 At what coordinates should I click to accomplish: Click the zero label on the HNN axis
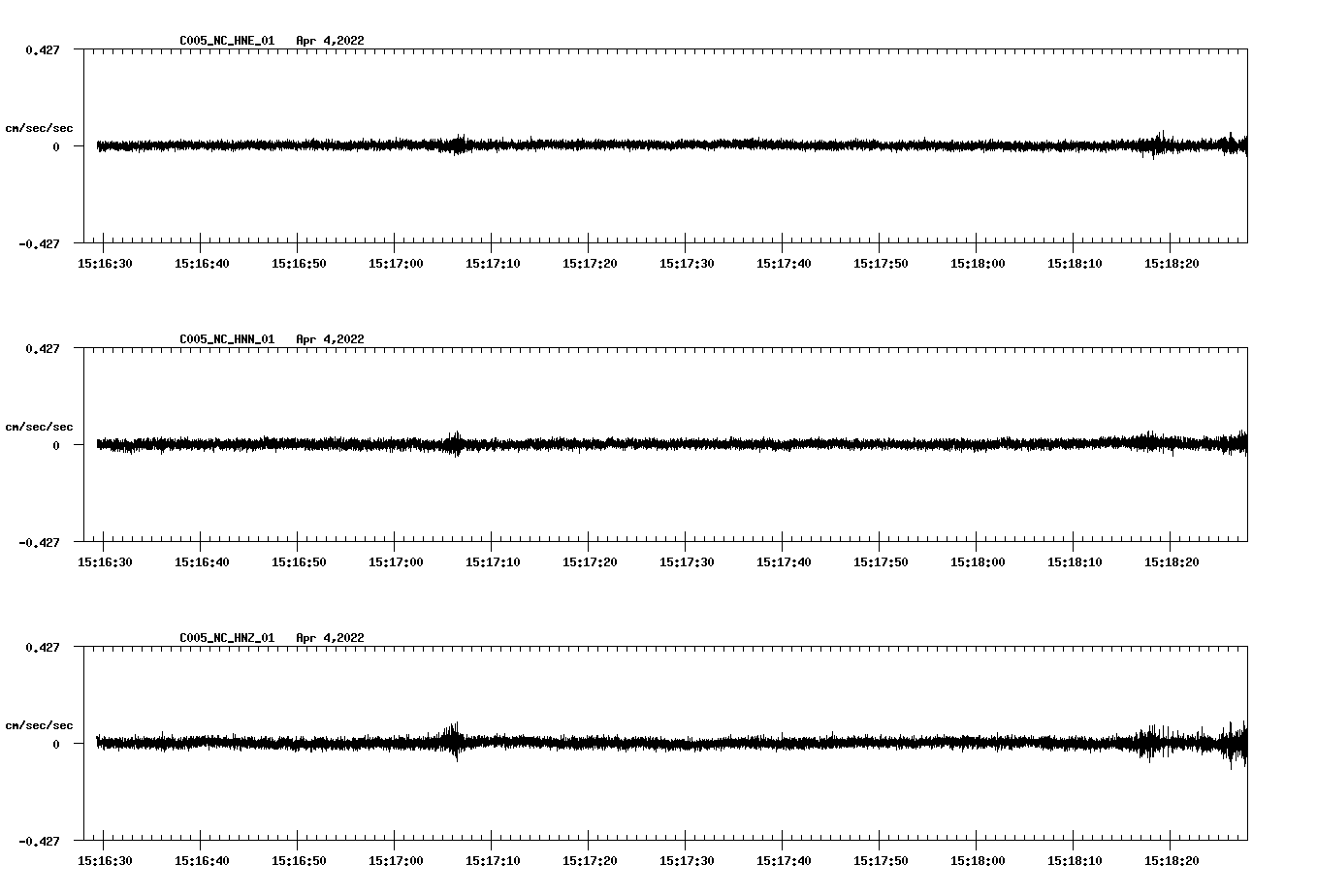(56, 445)
